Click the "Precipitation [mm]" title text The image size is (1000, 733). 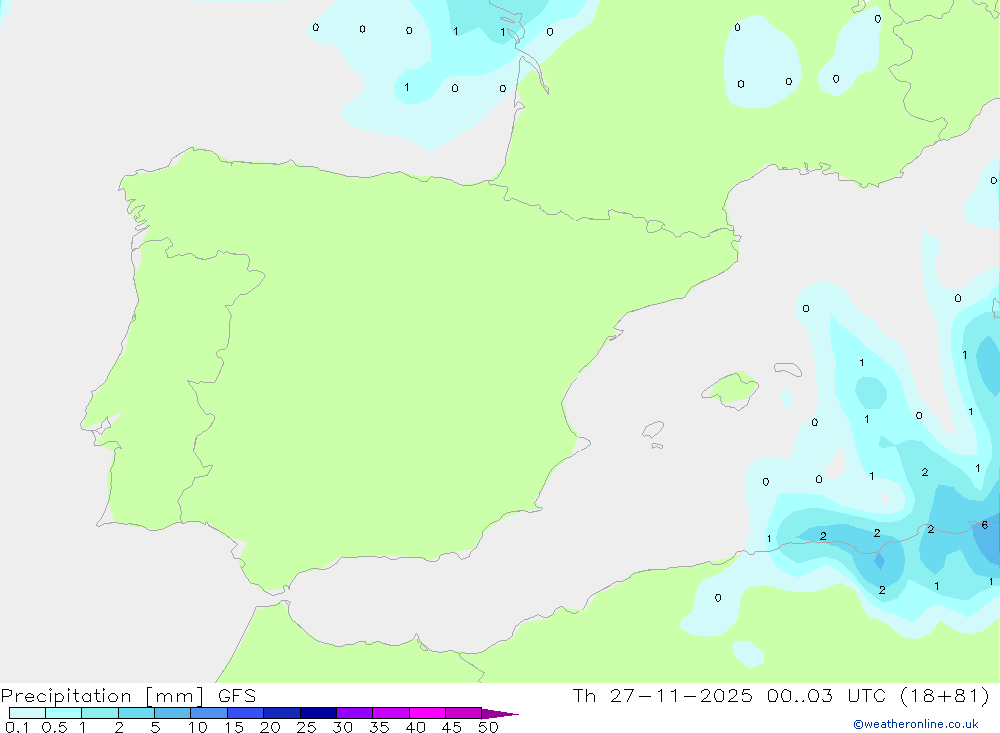pos(102,696)
